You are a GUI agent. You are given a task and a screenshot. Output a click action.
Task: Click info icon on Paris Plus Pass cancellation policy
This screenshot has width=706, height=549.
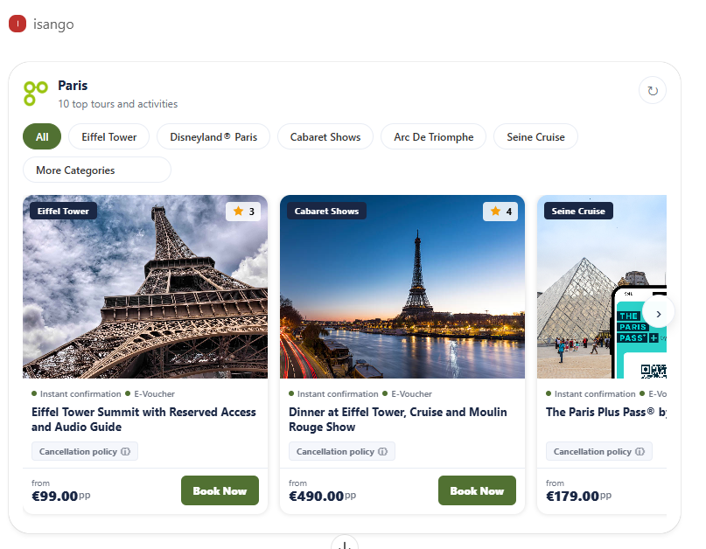click(640, 452)
